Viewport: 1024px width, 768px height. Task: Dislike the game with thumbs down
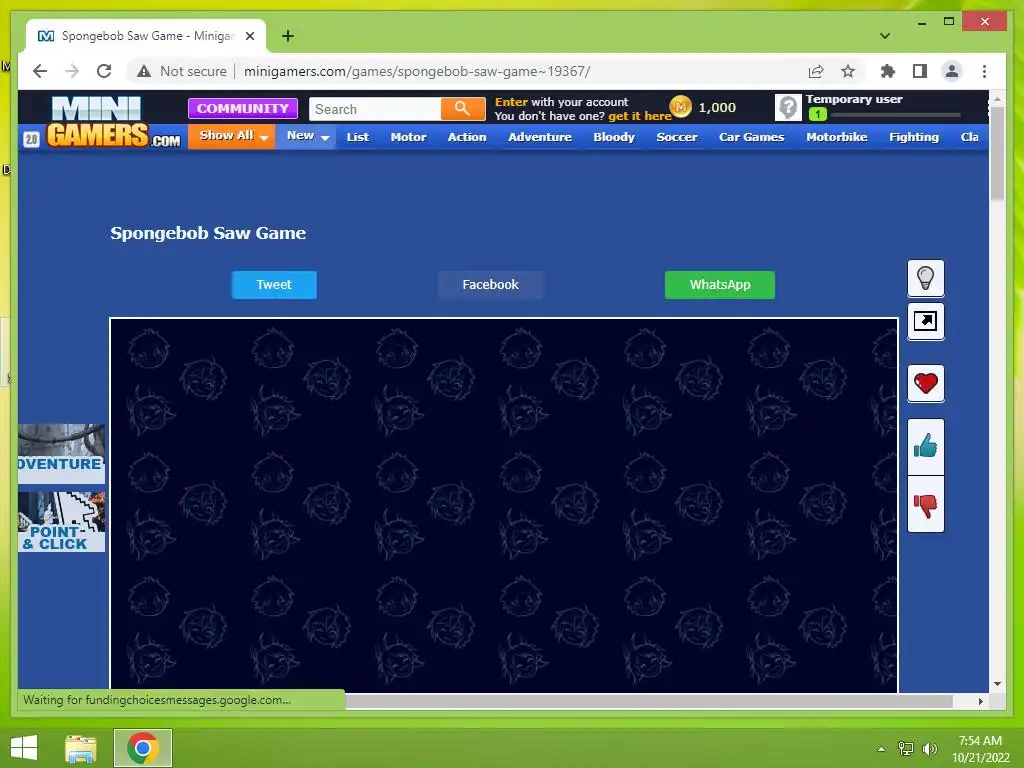point(925,504)
